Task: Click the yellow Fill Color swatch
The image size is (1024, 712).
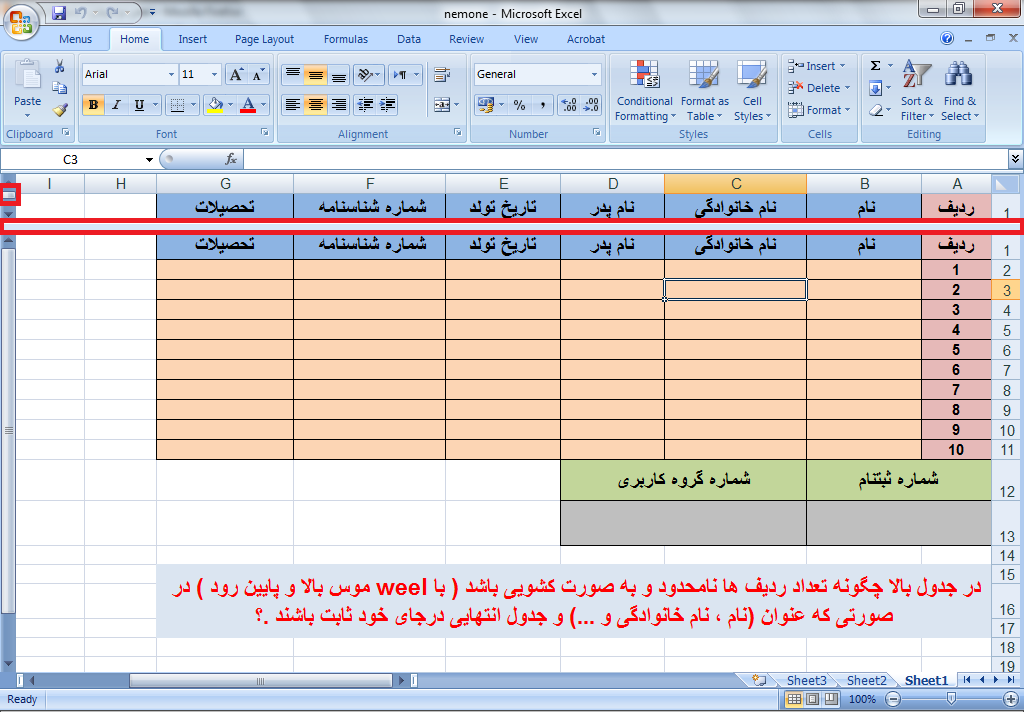Action: point(214,105)
